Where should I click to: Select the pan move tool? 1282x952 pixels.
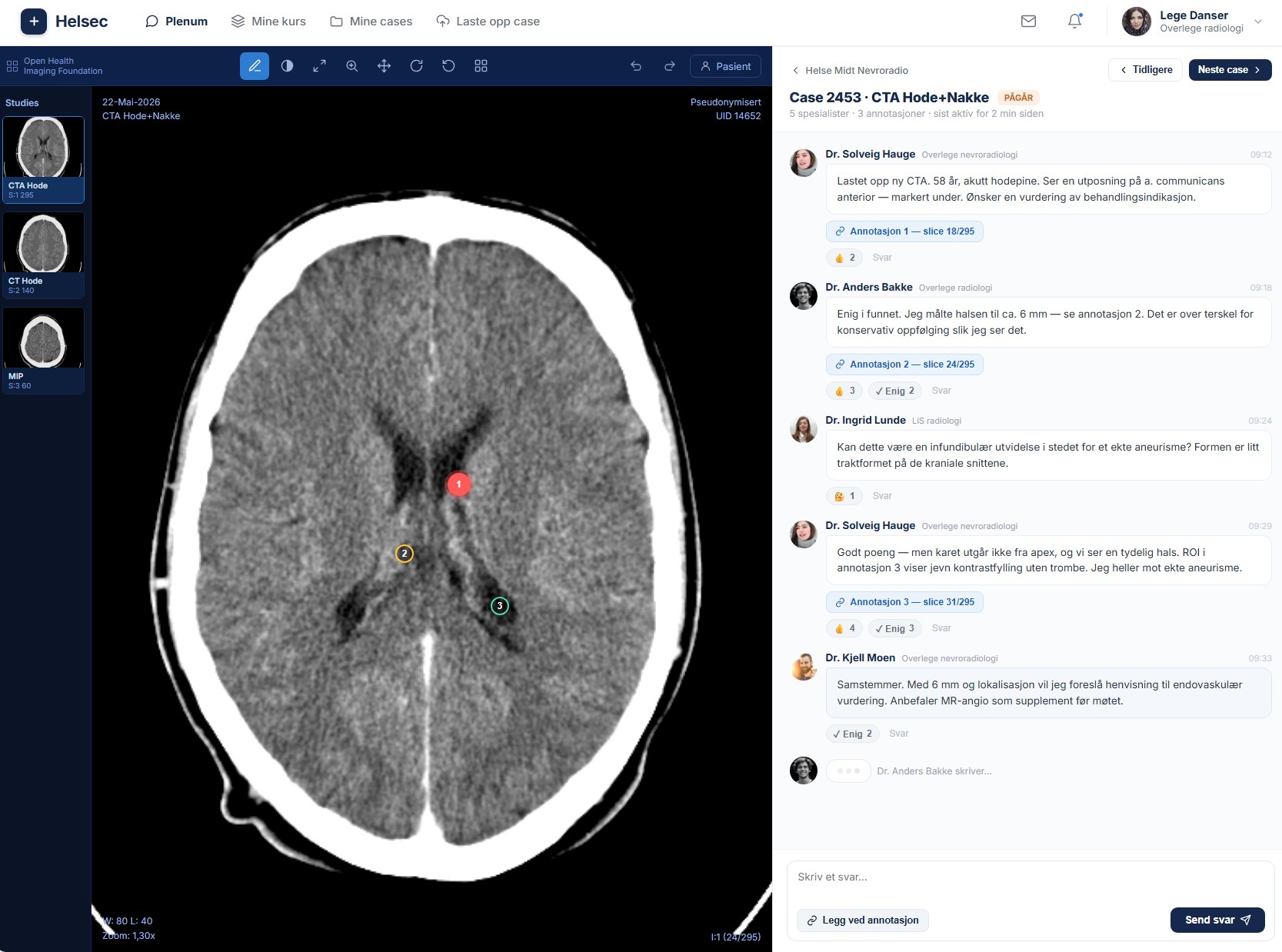click(384, 66)
